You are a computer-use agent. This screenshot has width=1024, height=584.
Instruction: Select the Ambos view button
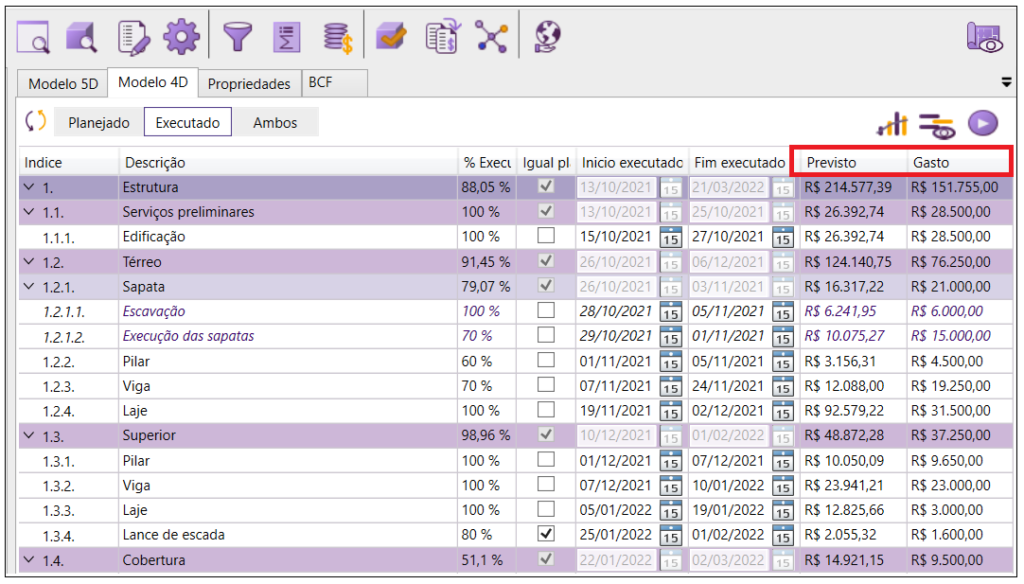pyautogui.click(x=275, y=122)
